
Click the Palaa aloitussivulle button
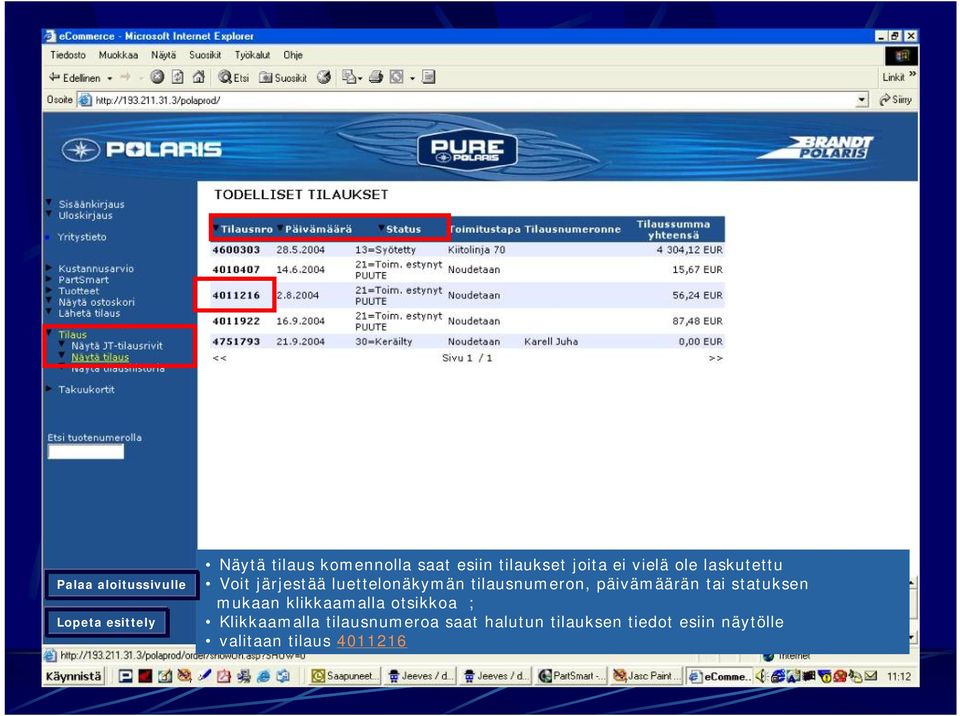click(121, 585)
